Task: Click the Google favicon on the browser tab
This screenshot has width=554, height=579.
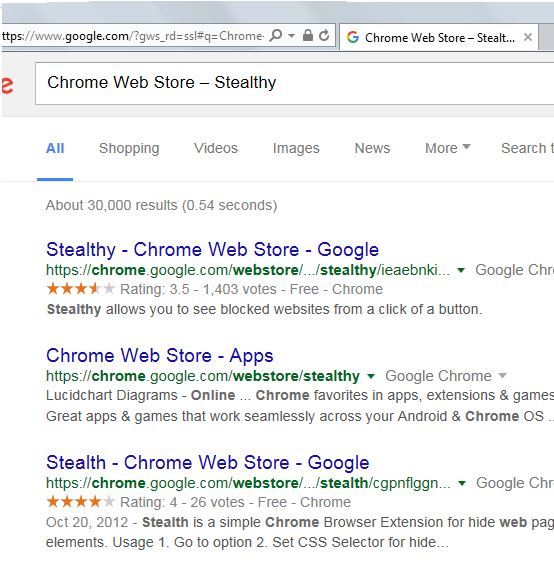Action: (x=353, y=37)
